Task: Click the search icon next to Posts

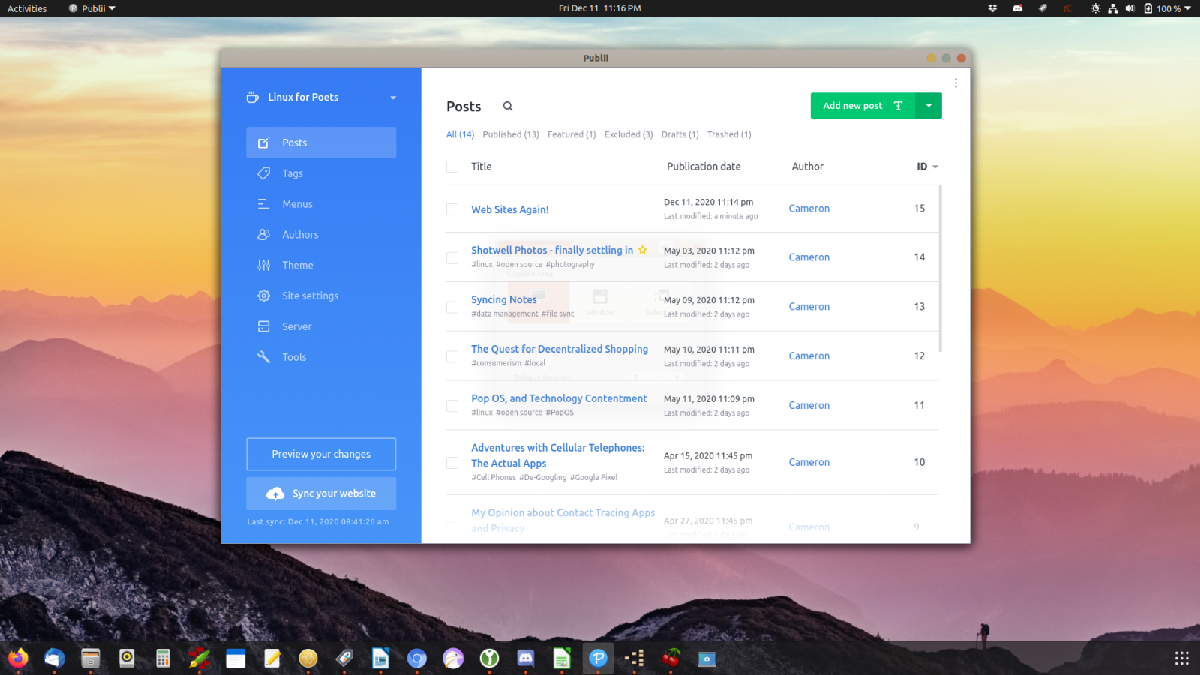Action: click(x=508, y=106)
